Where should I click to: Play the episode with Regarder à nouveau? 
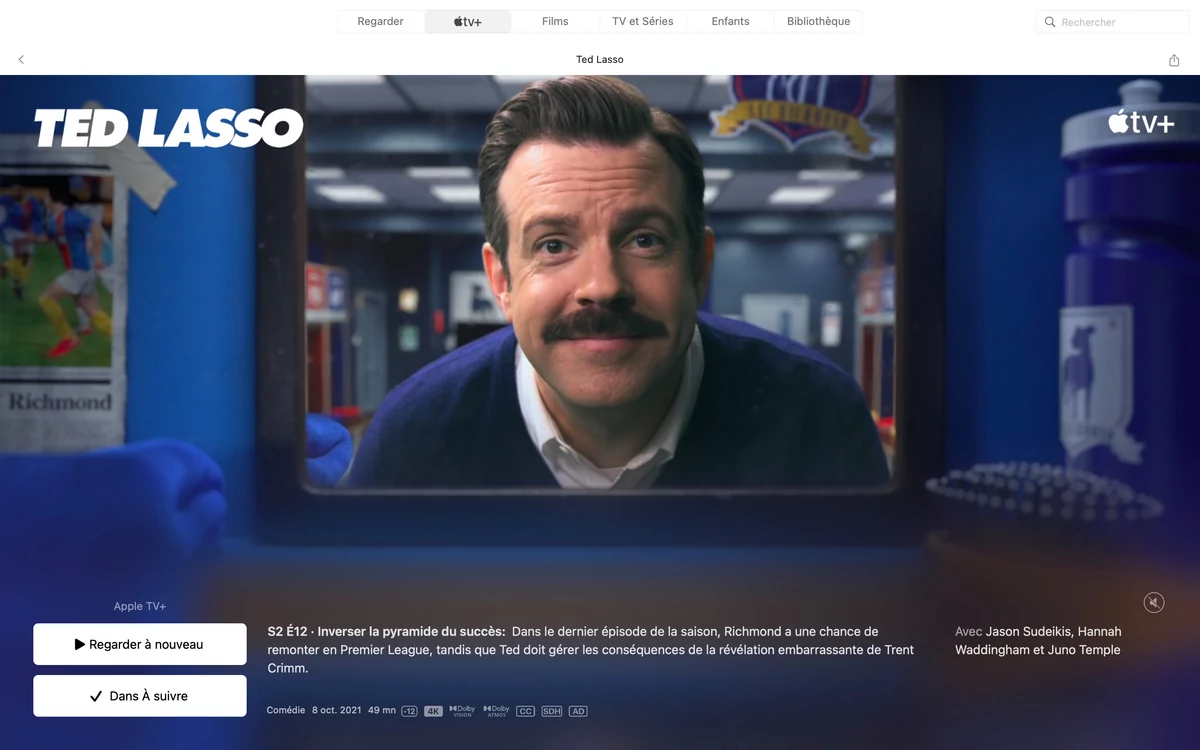[140, 644]
